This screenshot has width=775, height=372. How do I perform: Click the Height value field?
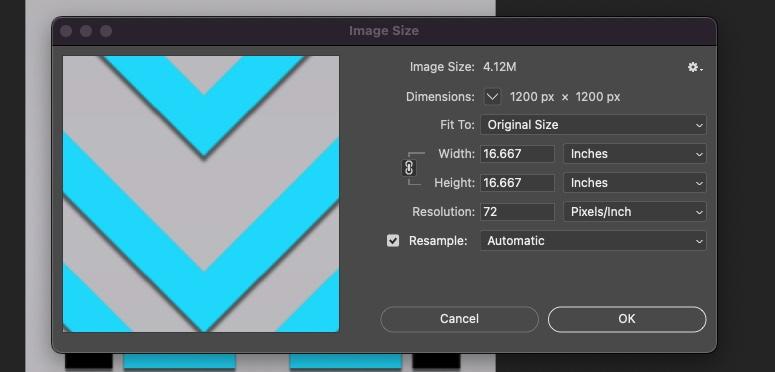click(x=517, y=183)
